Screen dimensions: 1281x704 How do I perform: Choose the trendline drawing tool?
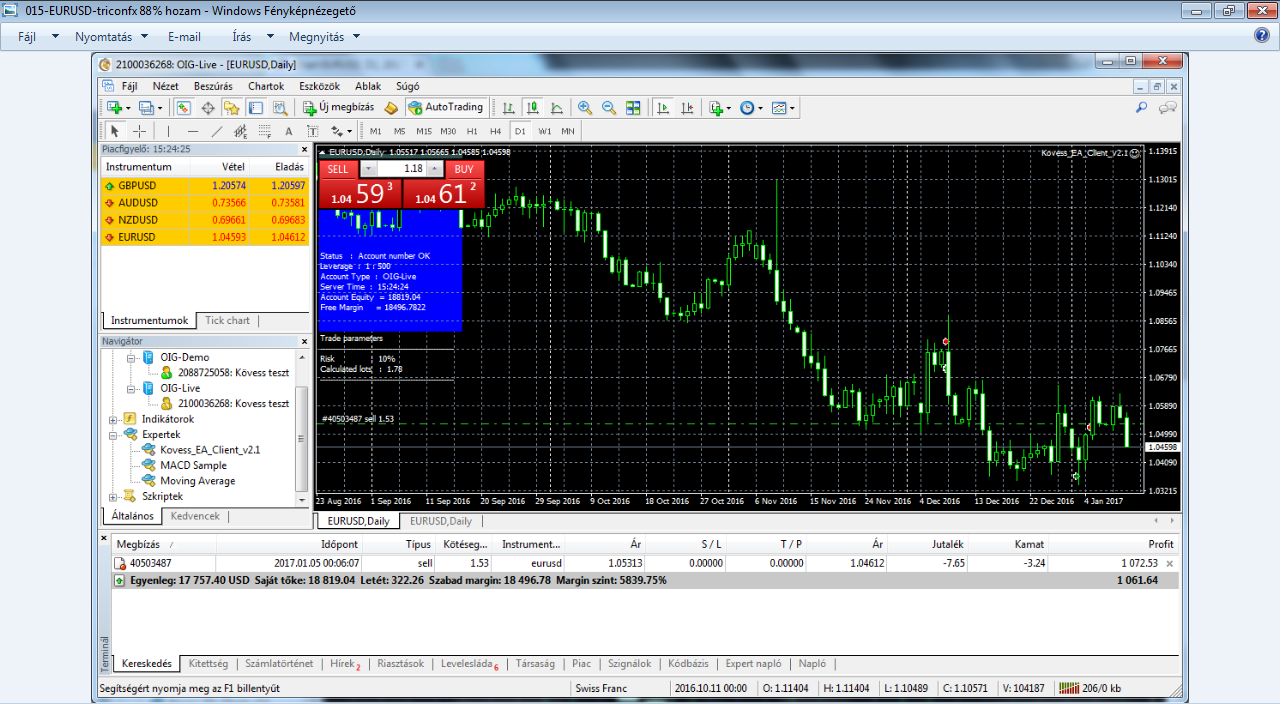point(216,131)
